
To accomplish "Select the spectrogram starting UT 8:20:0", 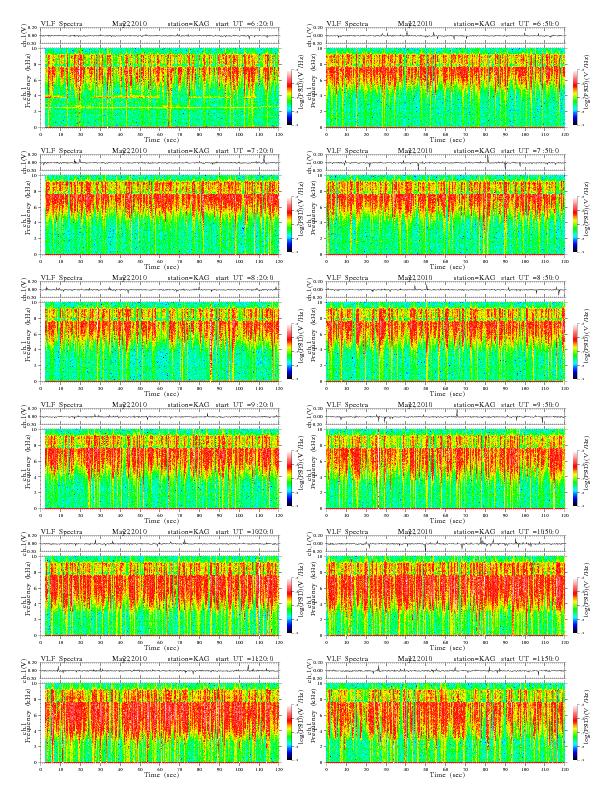I will 160,342.
